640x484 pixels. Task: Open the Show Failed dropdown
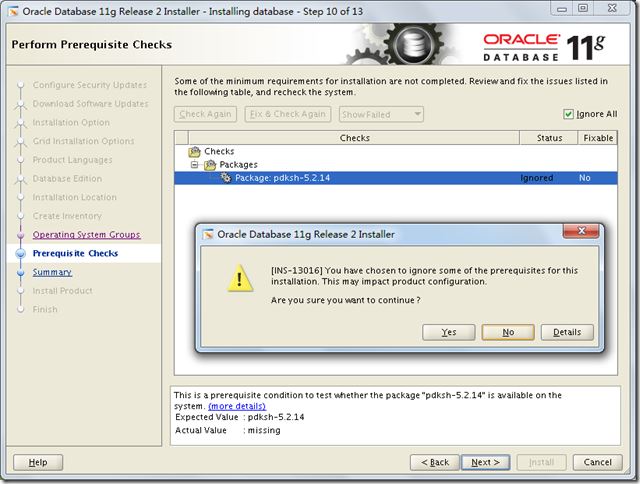pos(381,114)
